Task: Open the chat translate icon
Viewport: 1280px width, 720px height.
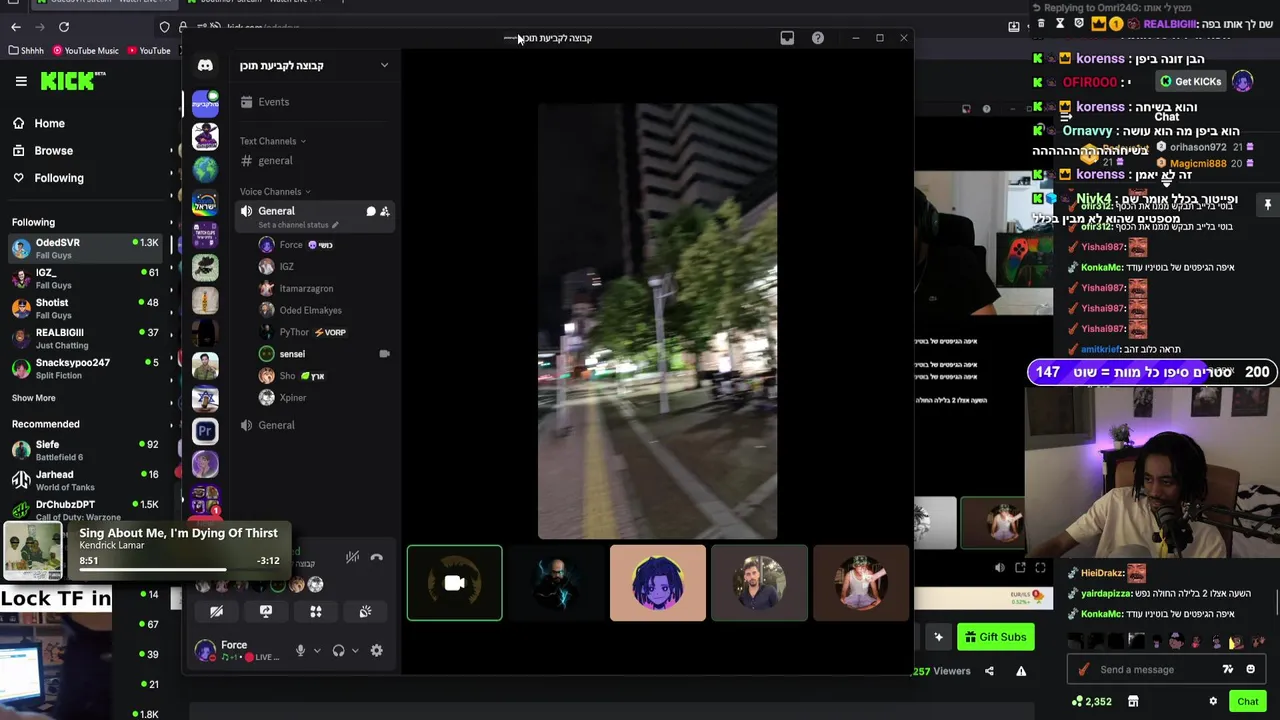Action: [x=1228, y=670]
